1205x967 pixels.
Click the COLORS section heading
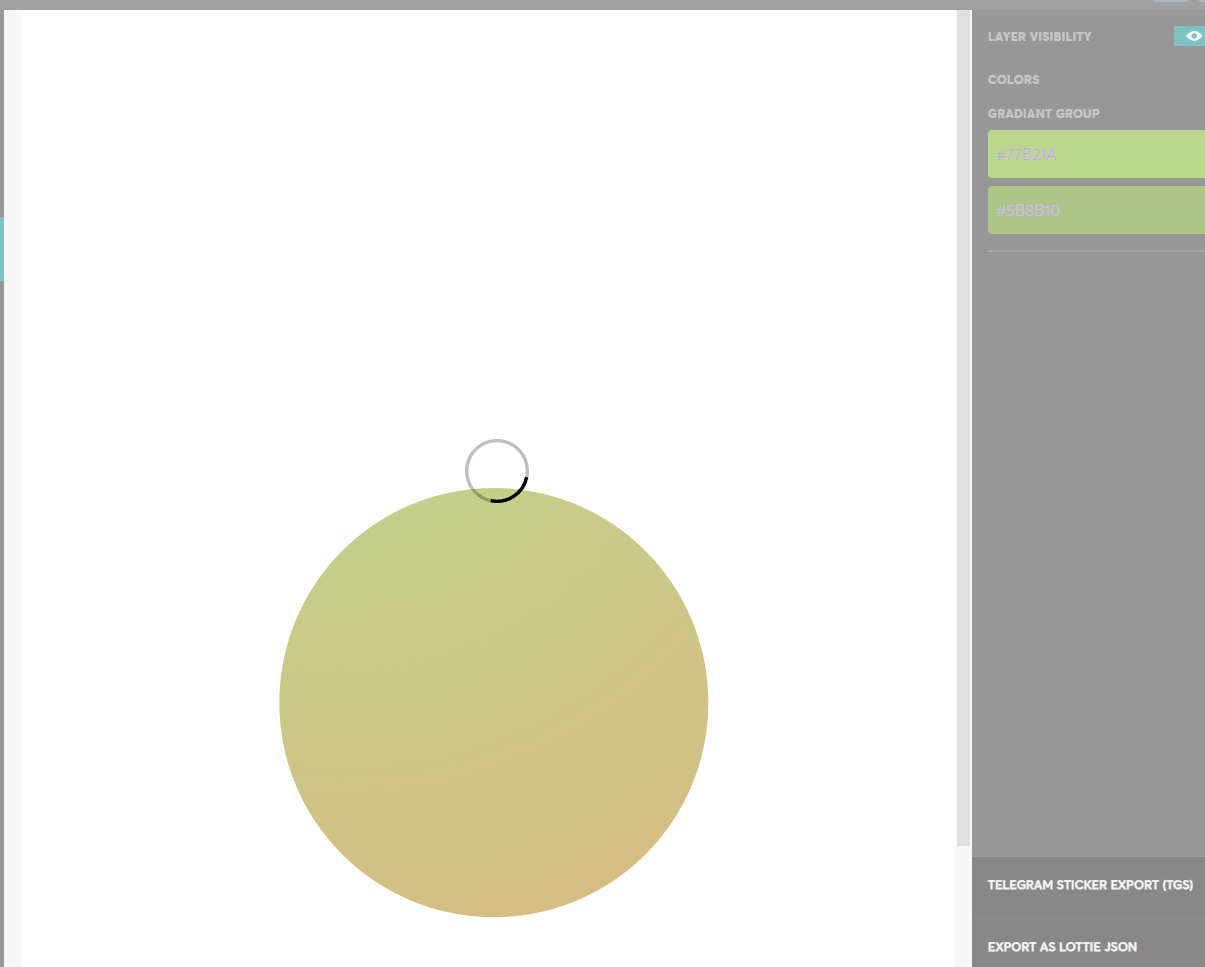point(1013,79)
